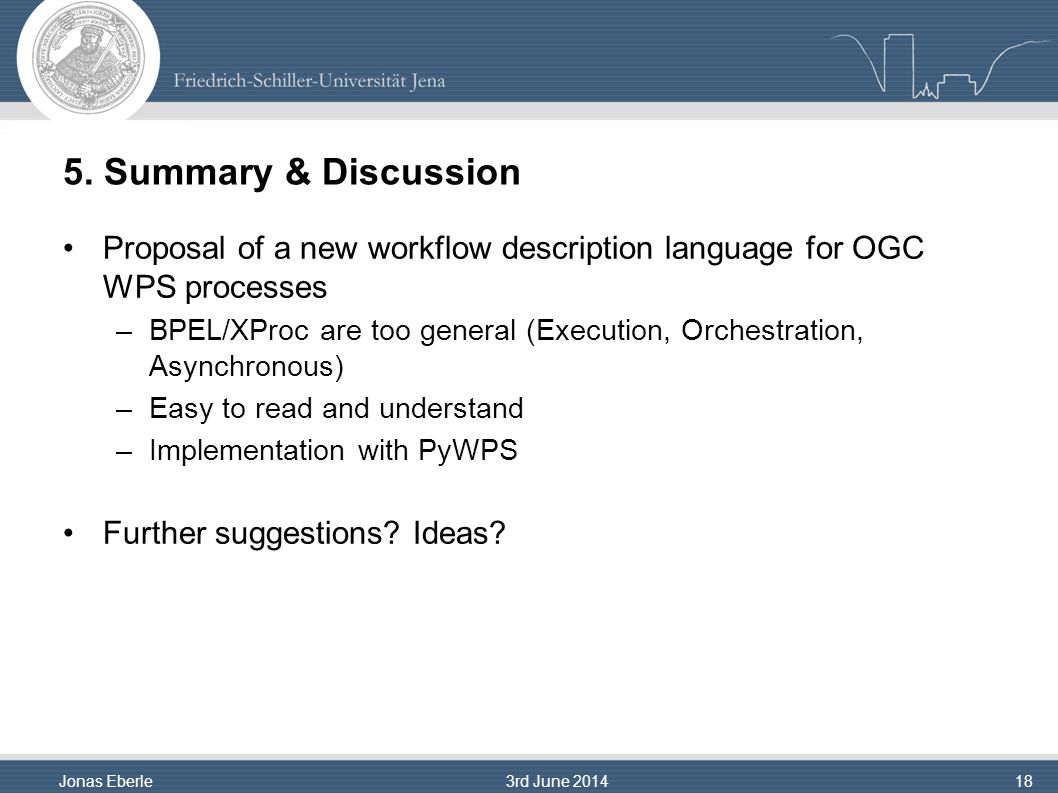The height and width of the screenshot is (793, 1058).
Task: Click the 'BPEL/XProc are too general' sub-bullet
Action: 506,348
